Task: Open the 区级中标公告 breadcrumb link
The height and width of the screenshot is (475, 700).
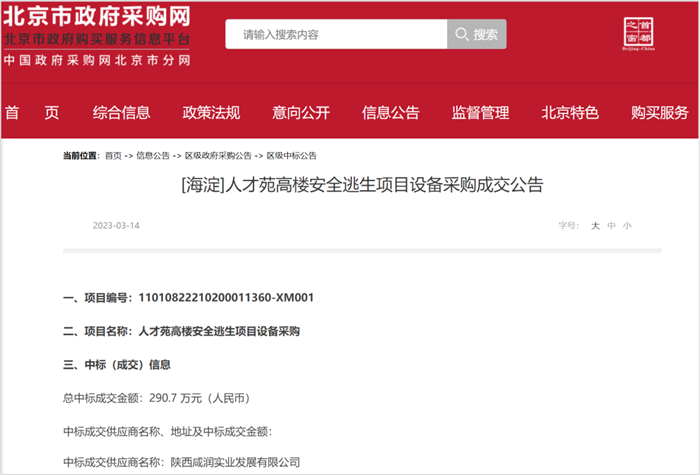Action: (x=295, y=156)
